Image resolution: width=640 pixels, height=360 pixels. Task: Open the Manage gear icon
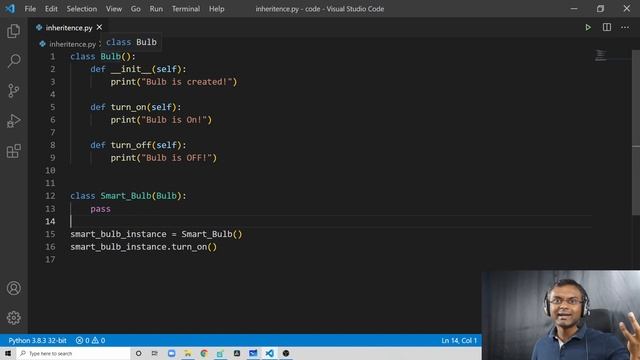13,318
